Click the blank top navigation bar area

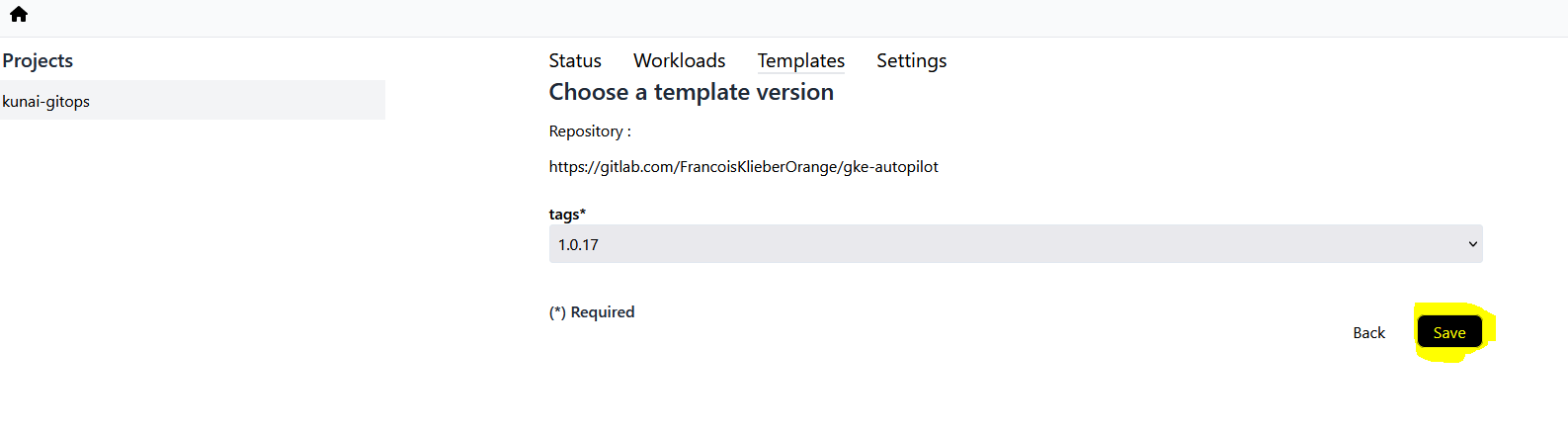790,18
